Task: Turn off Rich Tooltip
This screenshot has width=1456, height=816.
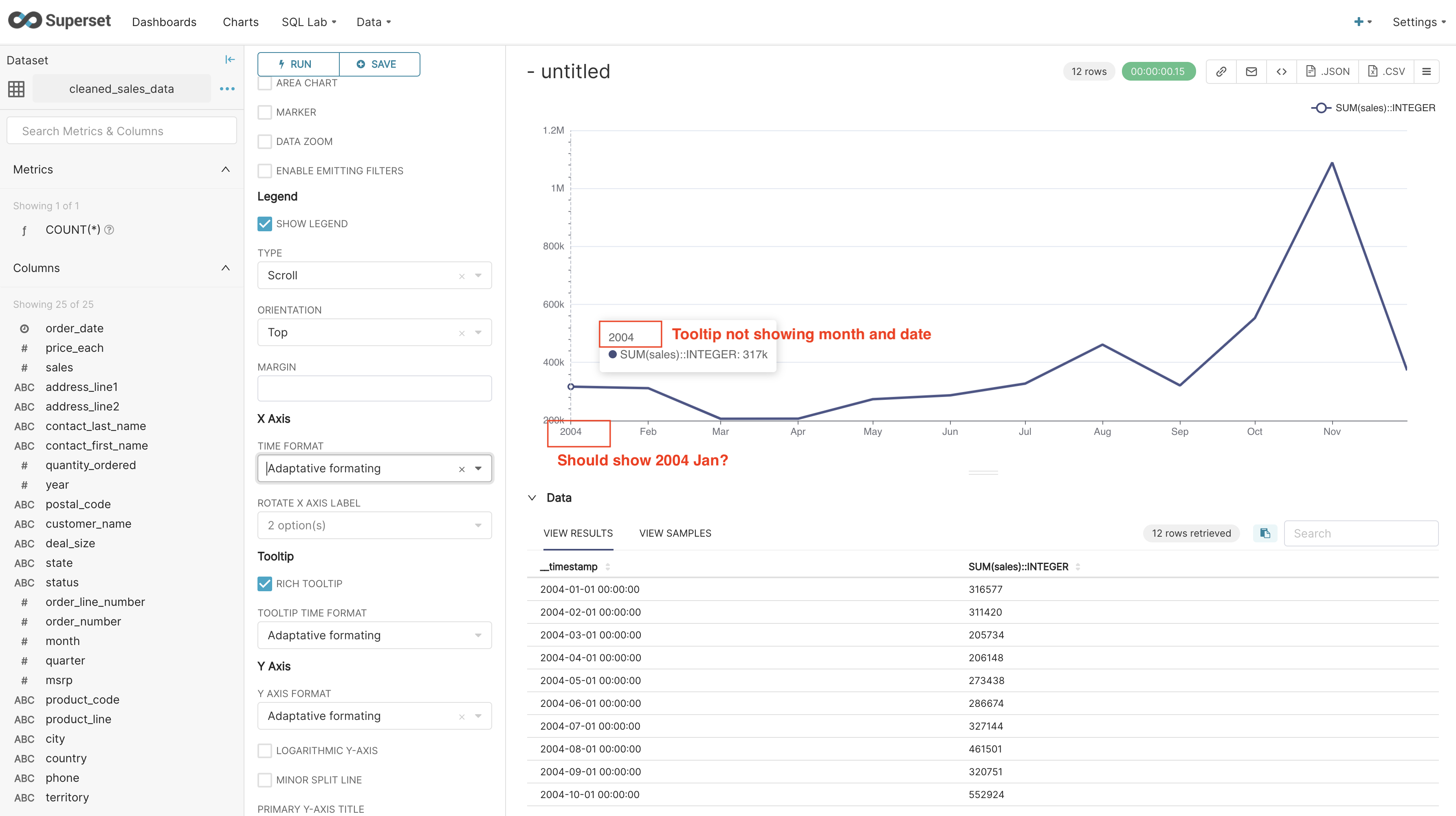Action: pos(264,584)
